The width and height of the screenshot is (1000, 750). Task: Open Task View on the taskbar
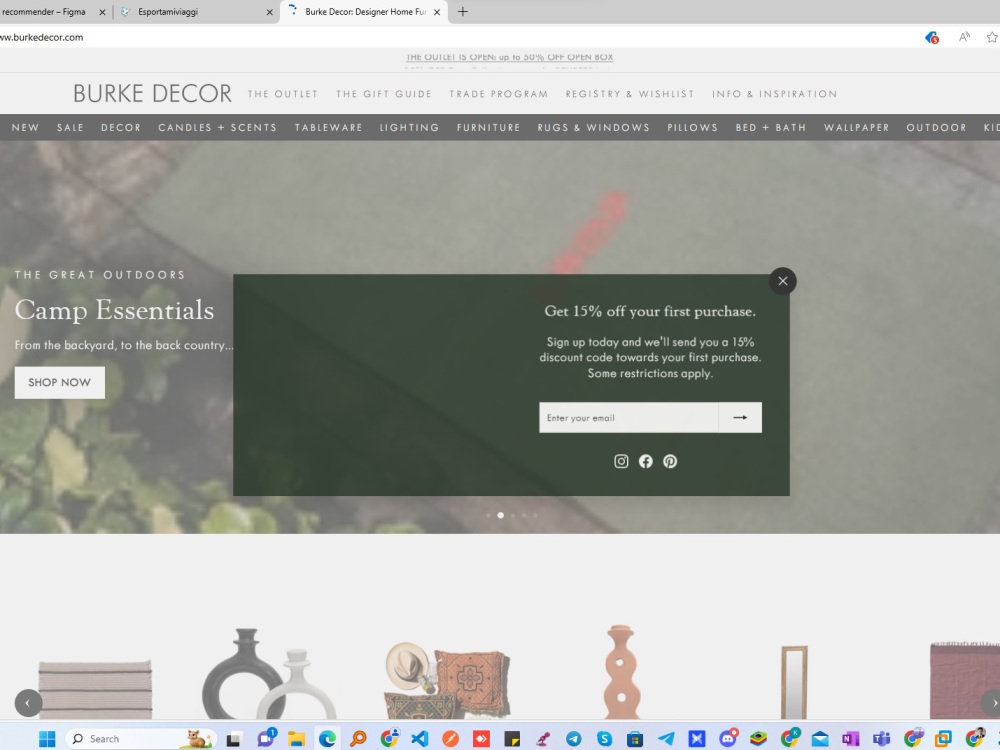coord(233,739)
